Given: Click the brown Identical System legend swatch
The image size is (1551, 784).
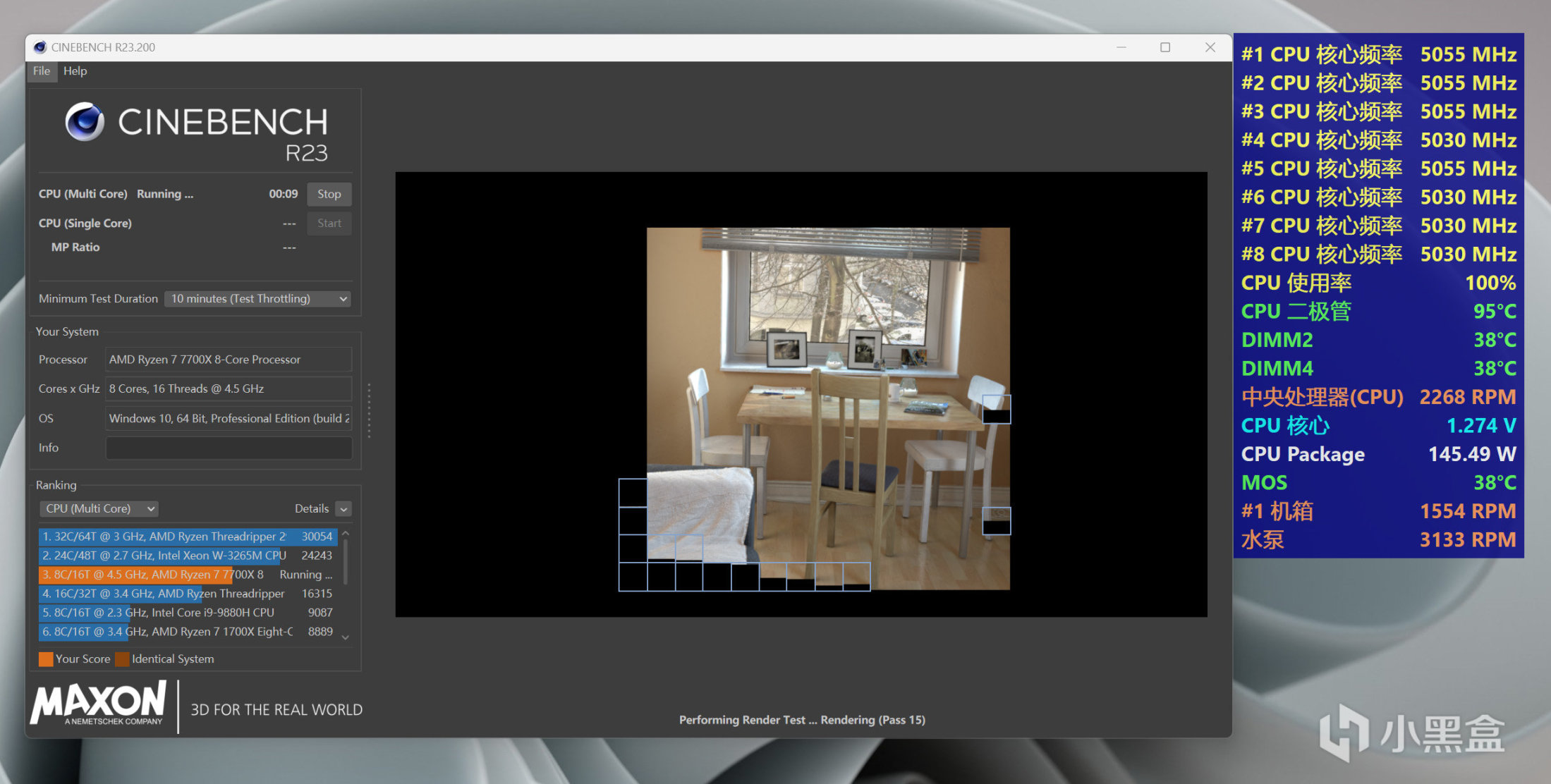Looking at the screenshot, I should pyautogui.click(x=122, y=659).
